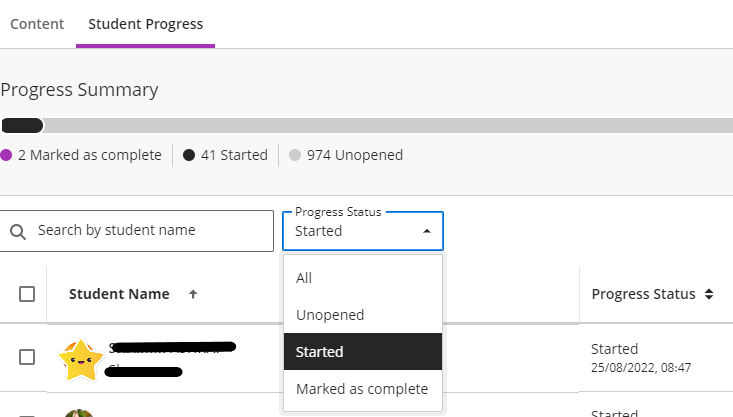Image resolution: width=733 pixels, height=417 pixels.
Task: Select Marked as complete filter option
Action: [x=361, y=389]
